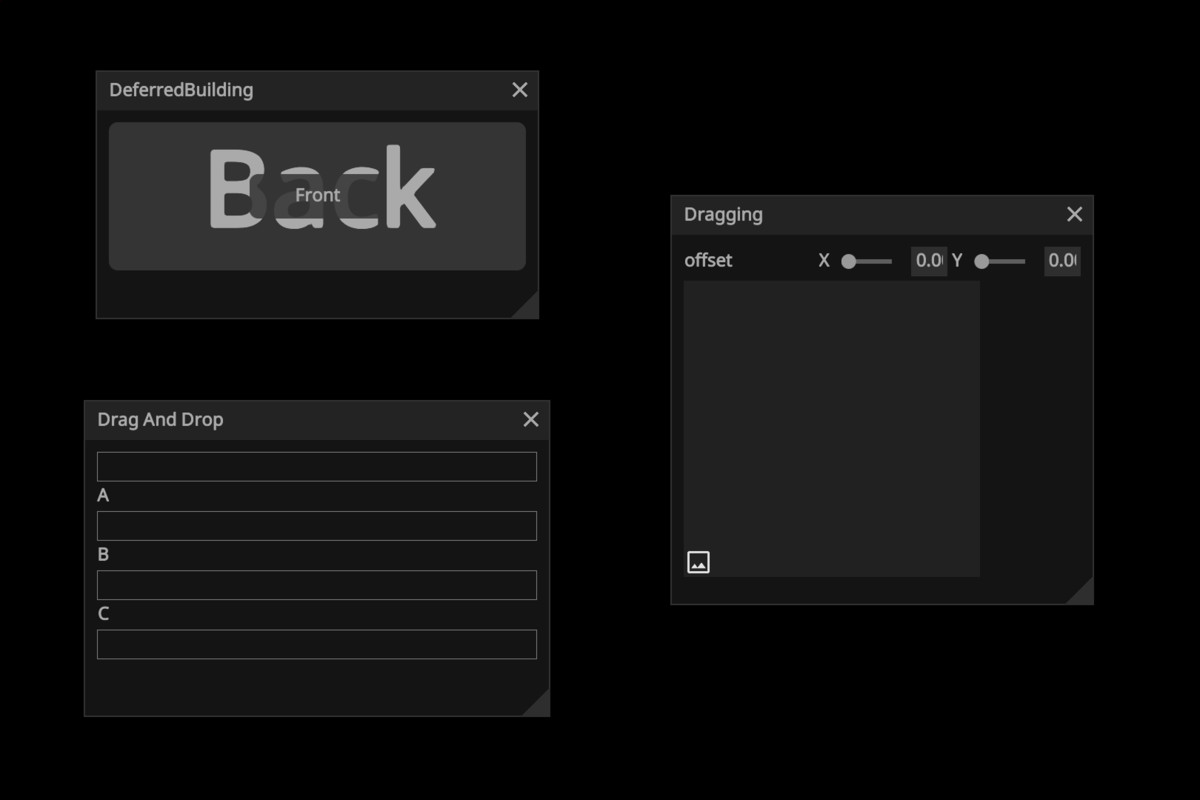Click the drop slot between A and B

[317, 526]
